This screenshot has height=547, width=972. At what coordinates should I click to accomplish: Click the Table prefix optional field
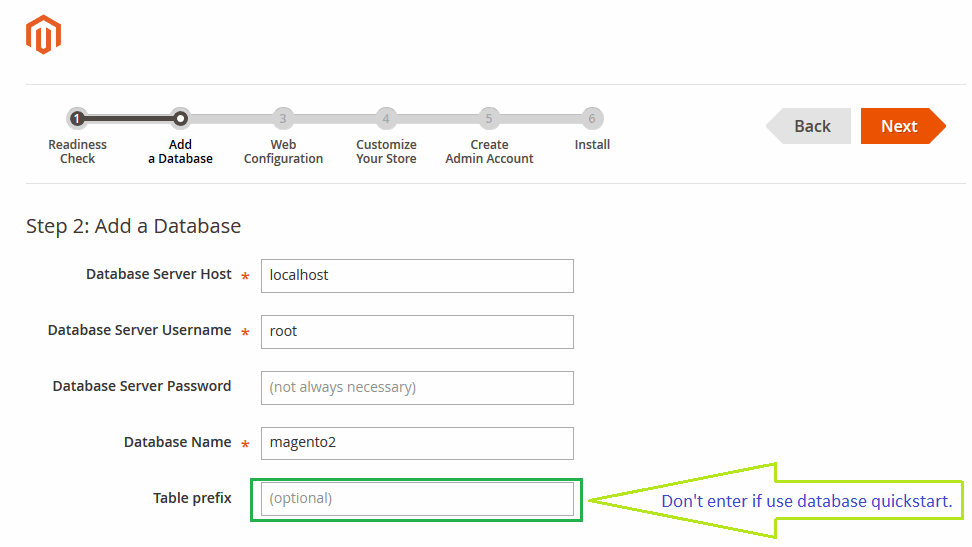417,499
